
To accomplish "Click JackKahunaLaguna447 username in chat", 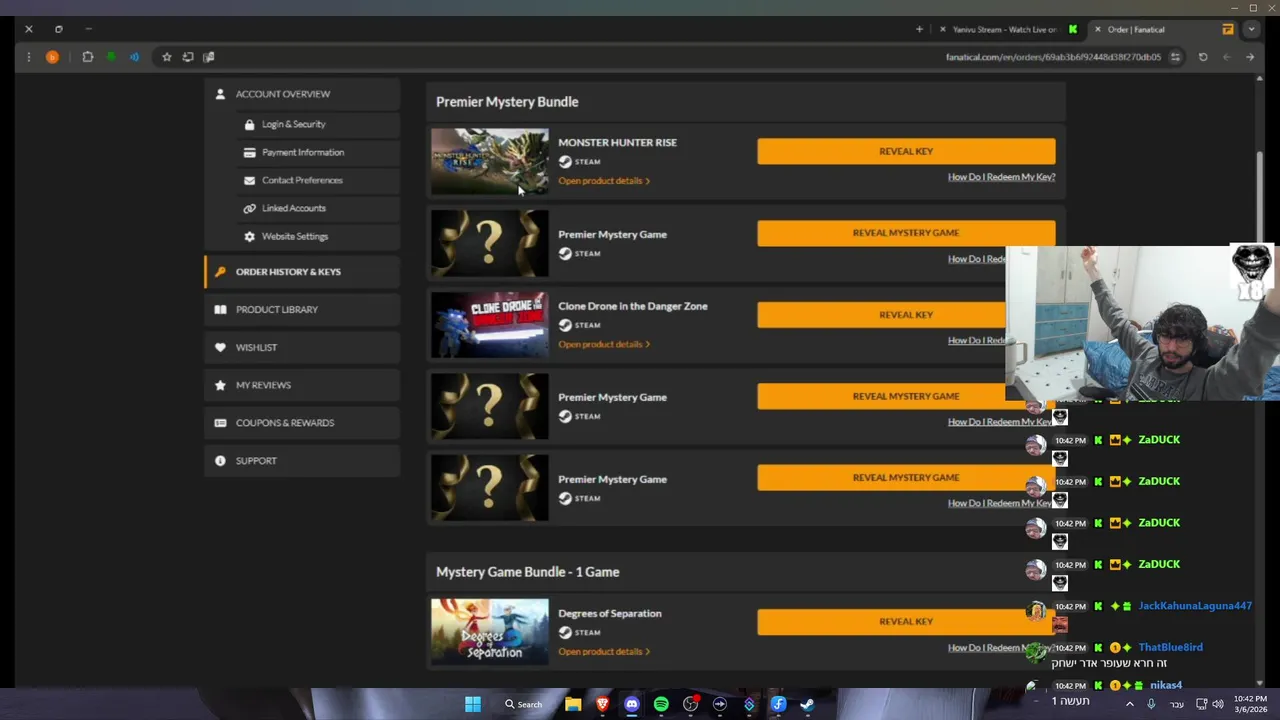I will (x=1195, y=606).
